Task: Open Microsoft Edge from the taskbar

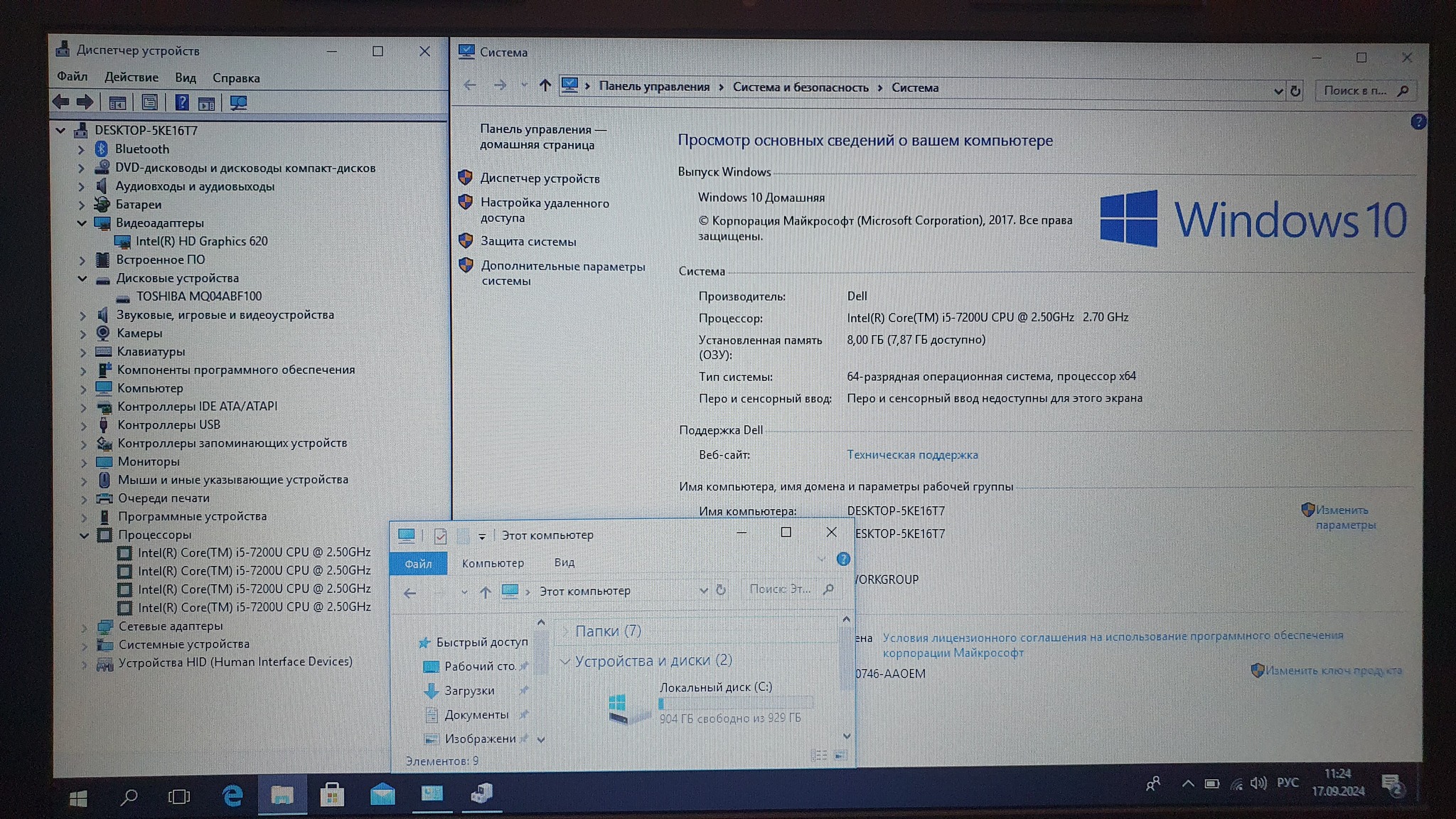Action: [x=232, y=796]
